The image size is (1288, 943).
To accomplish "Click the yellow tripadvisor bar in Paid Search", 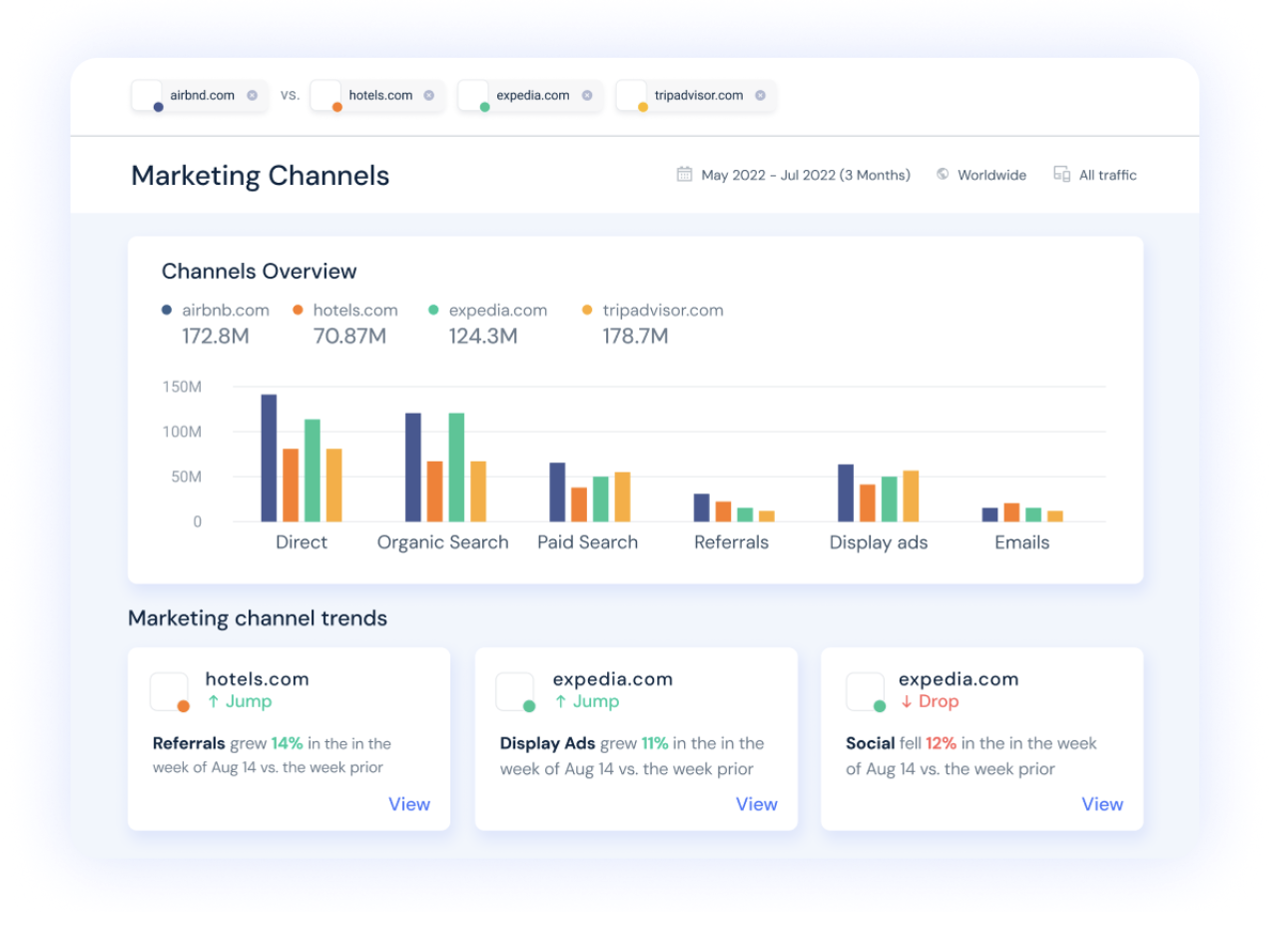I will pos(622,496).
